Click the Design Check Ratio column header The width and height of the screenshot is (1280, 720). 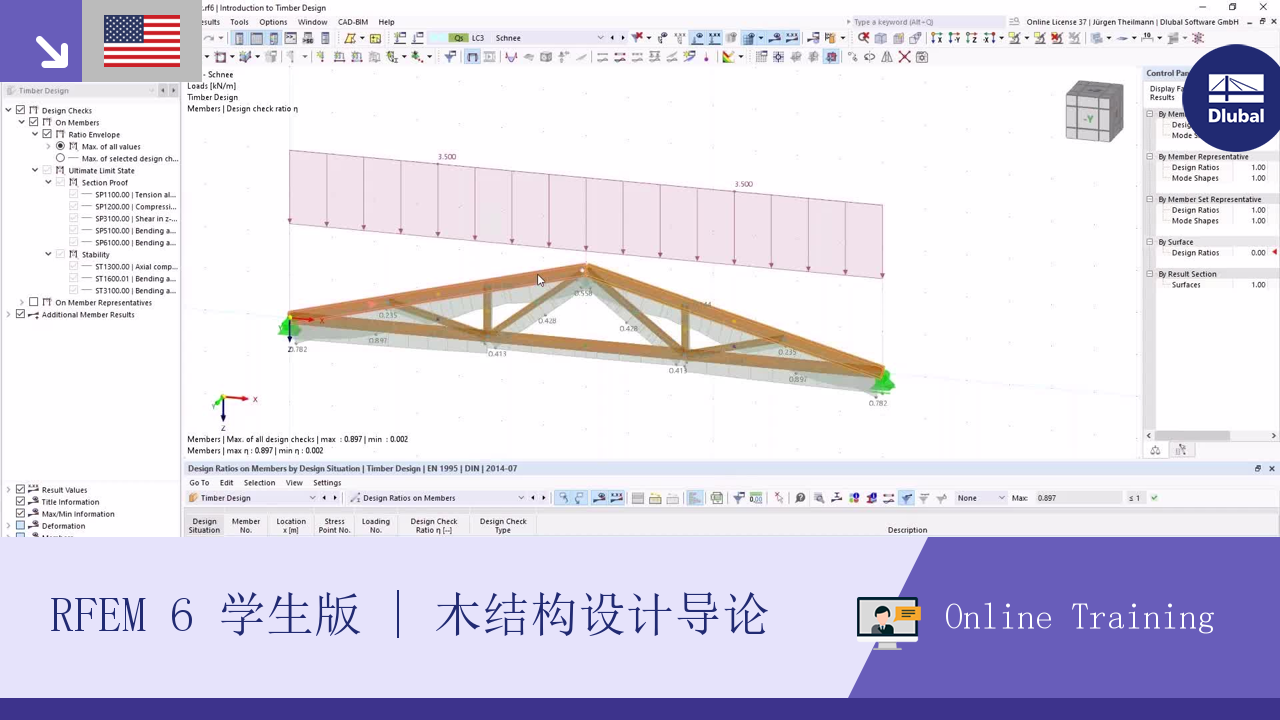[x=434, y=525]
